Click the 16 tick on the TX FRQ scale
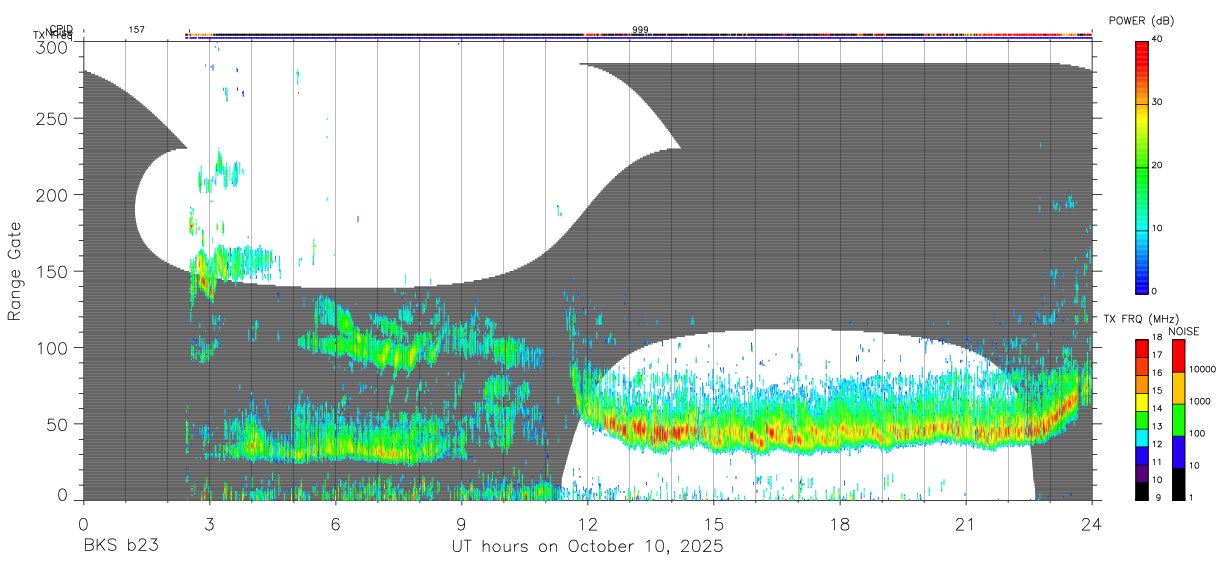This screenshot has height=567, width=1228. click(1158, 373)
